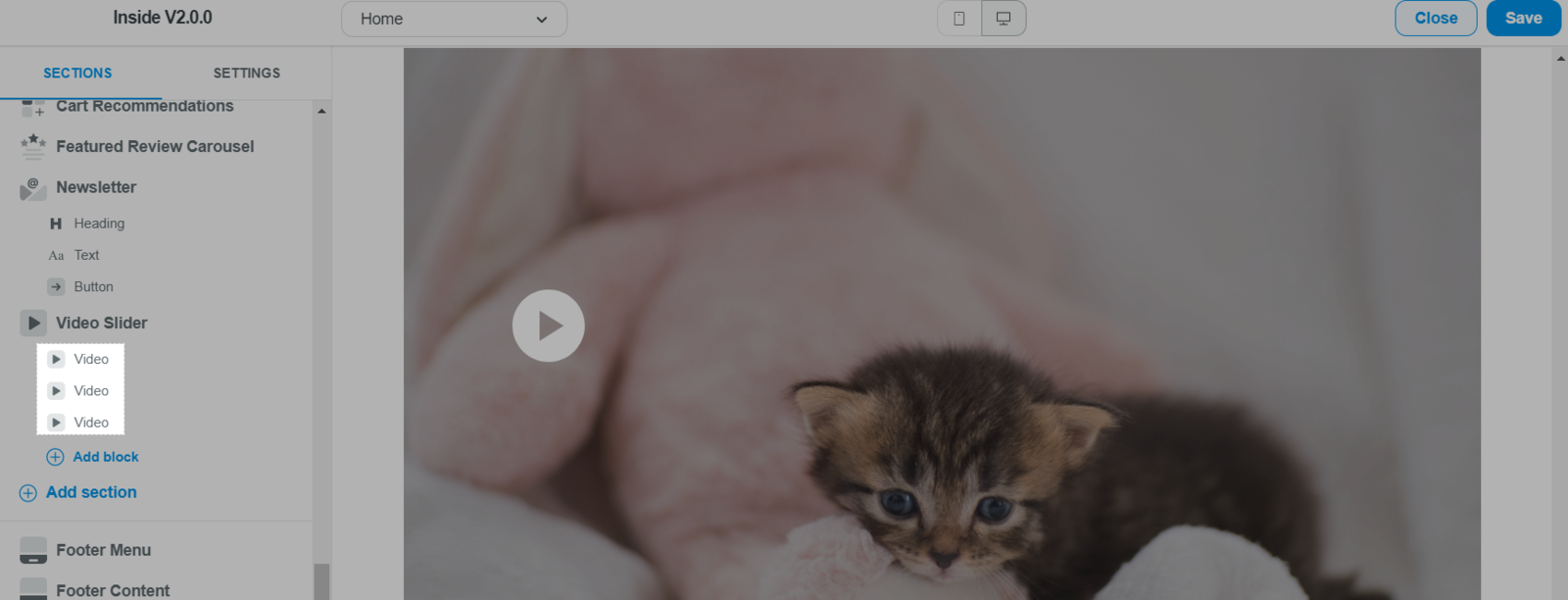Image resolution: width=1568 pixels, height=600 pixels.
Task: Open the SECTIONS tab
Action: coord(77,73)
